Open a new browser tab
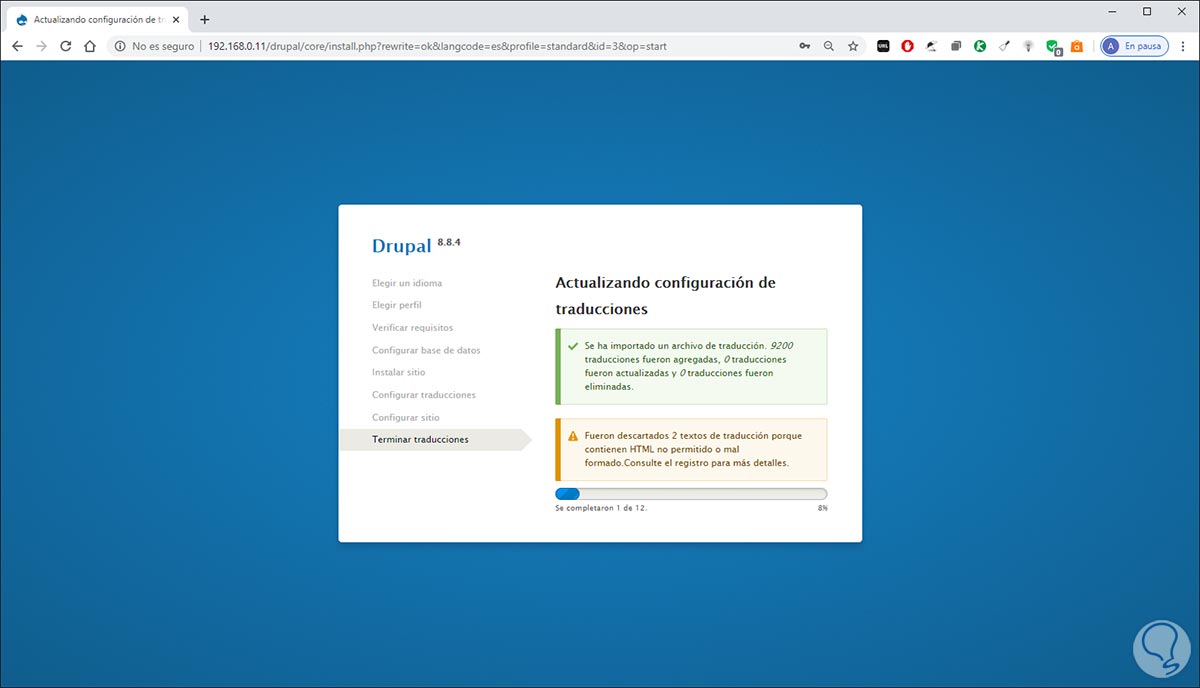The image size is (1200, 688). tap(205, 19)
